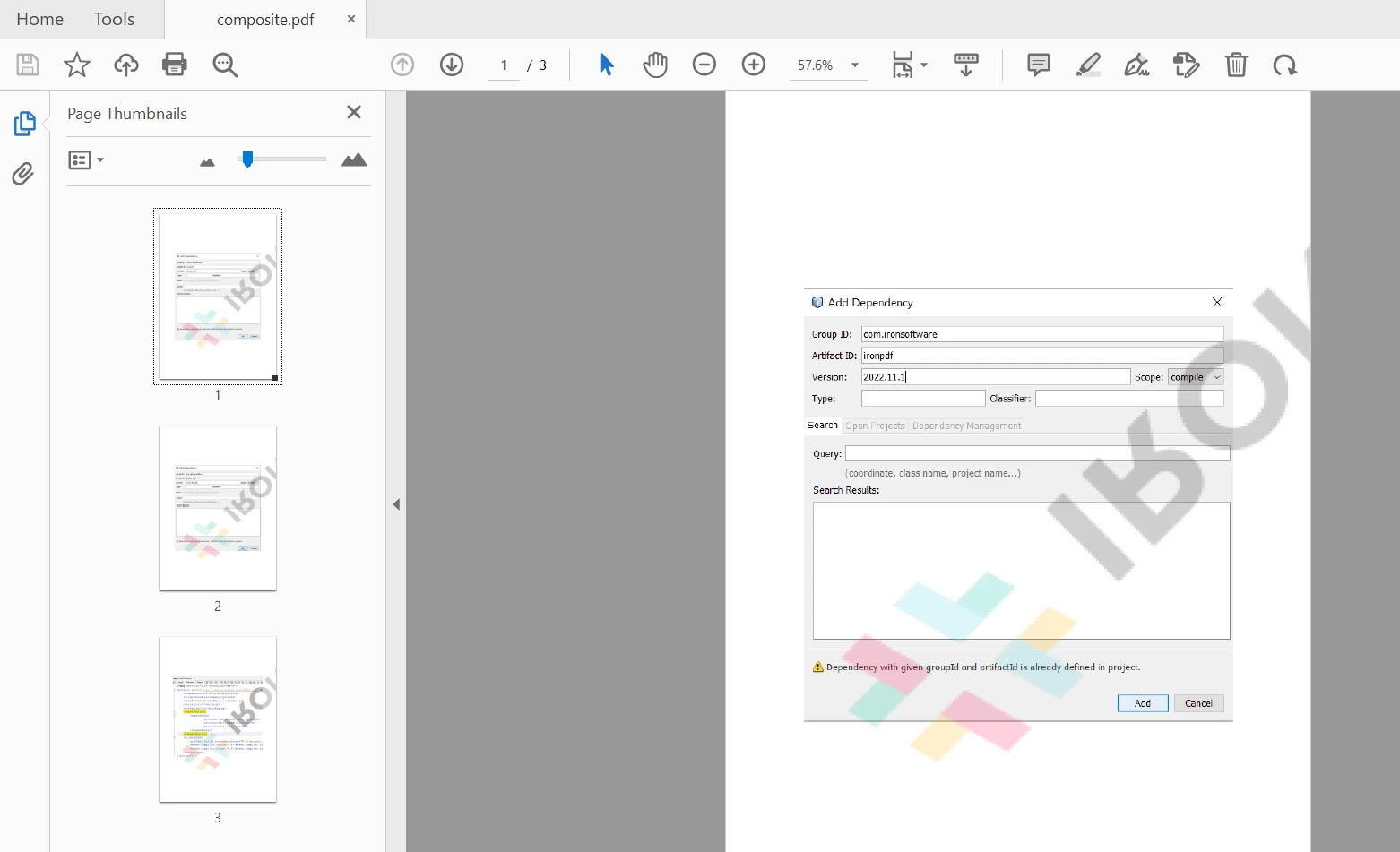1400x852 pixels.
Task: Open the Page Thumbnails sidebar icon
Action: tap(24, 124)
